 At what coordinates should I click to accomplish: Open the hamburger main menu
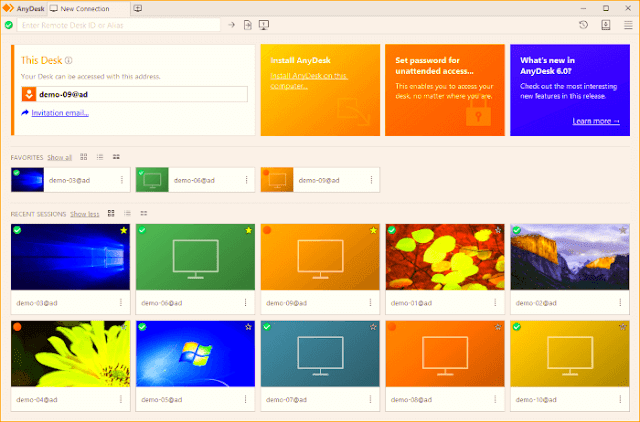click(628, 25)
